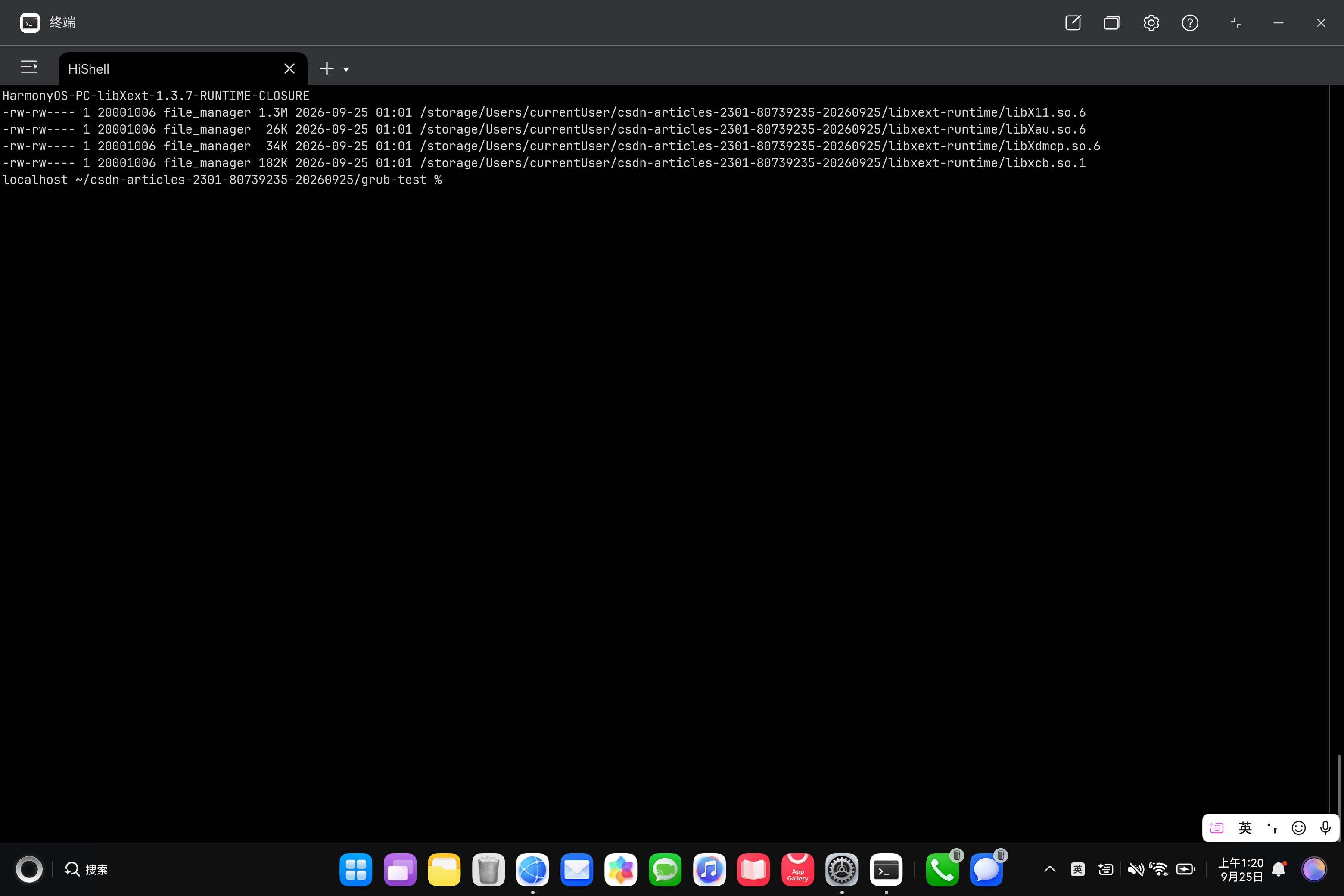This screenshot has width=1344, height=896.
Task: Click the HarmonyOS-PC-libXext-1.3.7-RUNTIME-CLOSURE line
Action: [156, 96]
